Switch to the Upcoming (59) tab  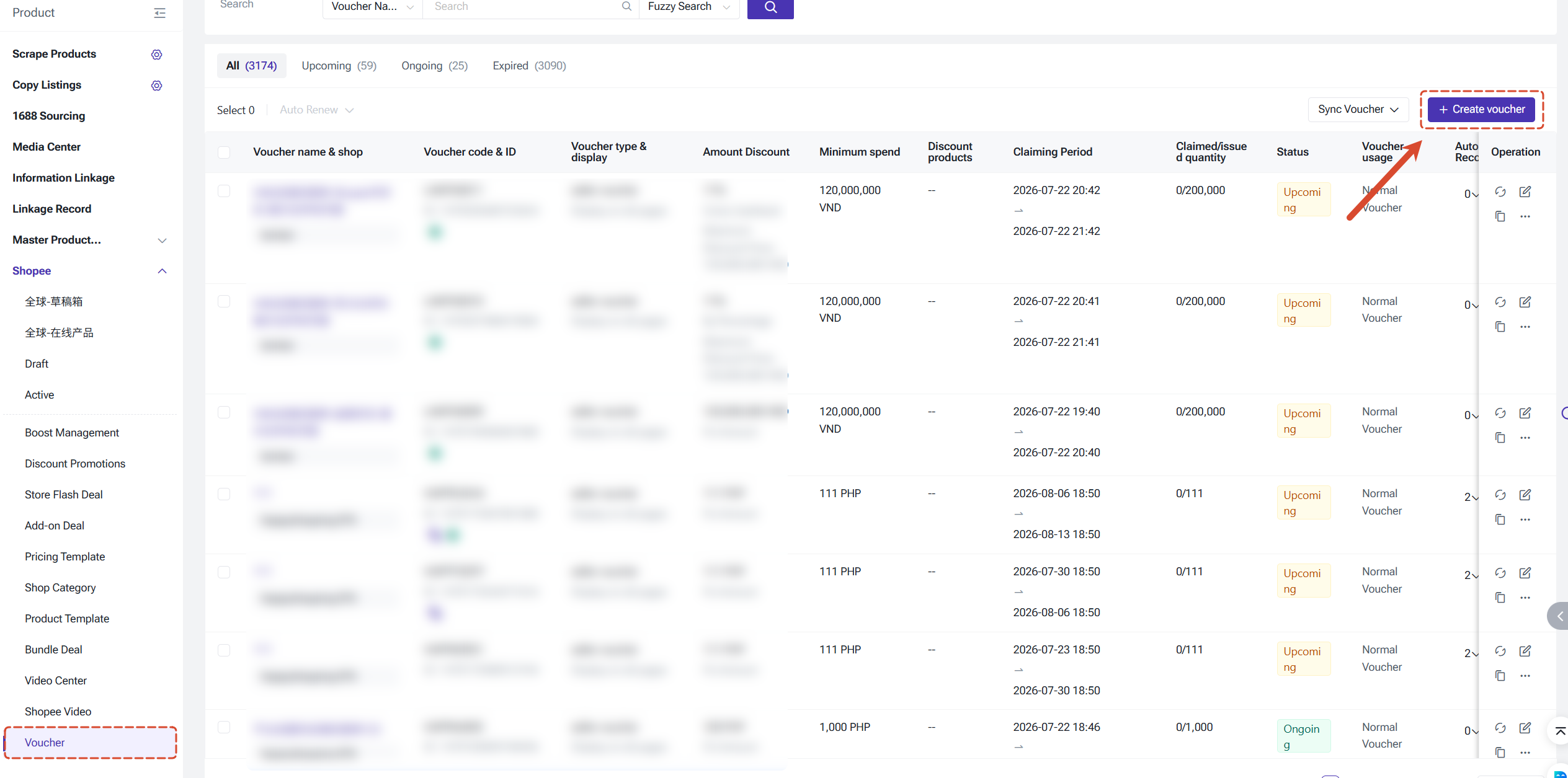pyautogui.click(x=339, y=66)
